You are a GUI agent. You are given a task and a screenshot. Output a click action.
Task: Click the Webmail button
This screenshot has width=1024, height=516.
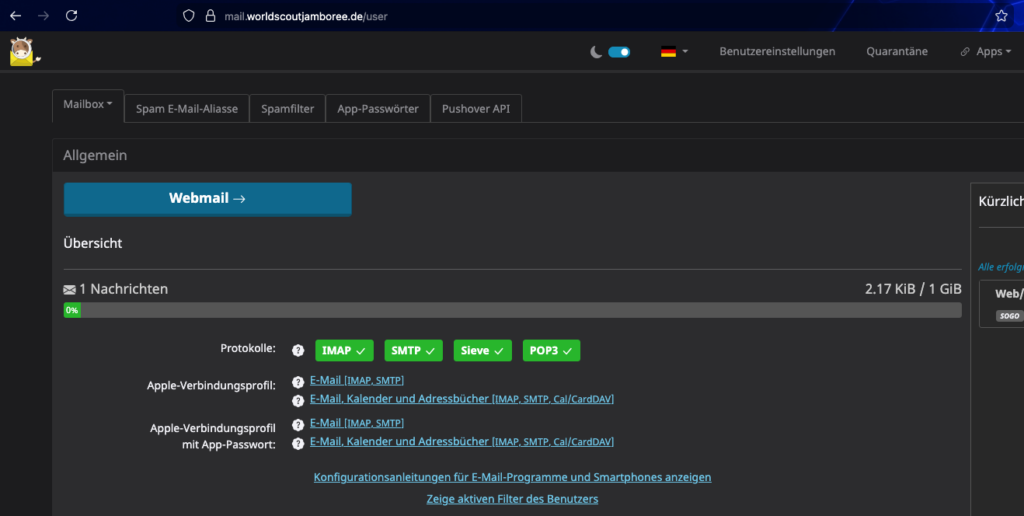pyautogui.click(x=207, y=198)
